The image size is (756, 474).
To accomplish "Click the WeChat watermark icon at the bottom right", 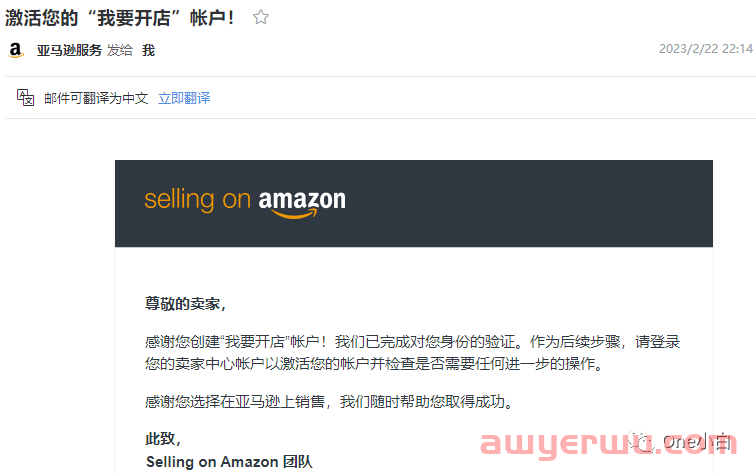I will coord(643,441).
